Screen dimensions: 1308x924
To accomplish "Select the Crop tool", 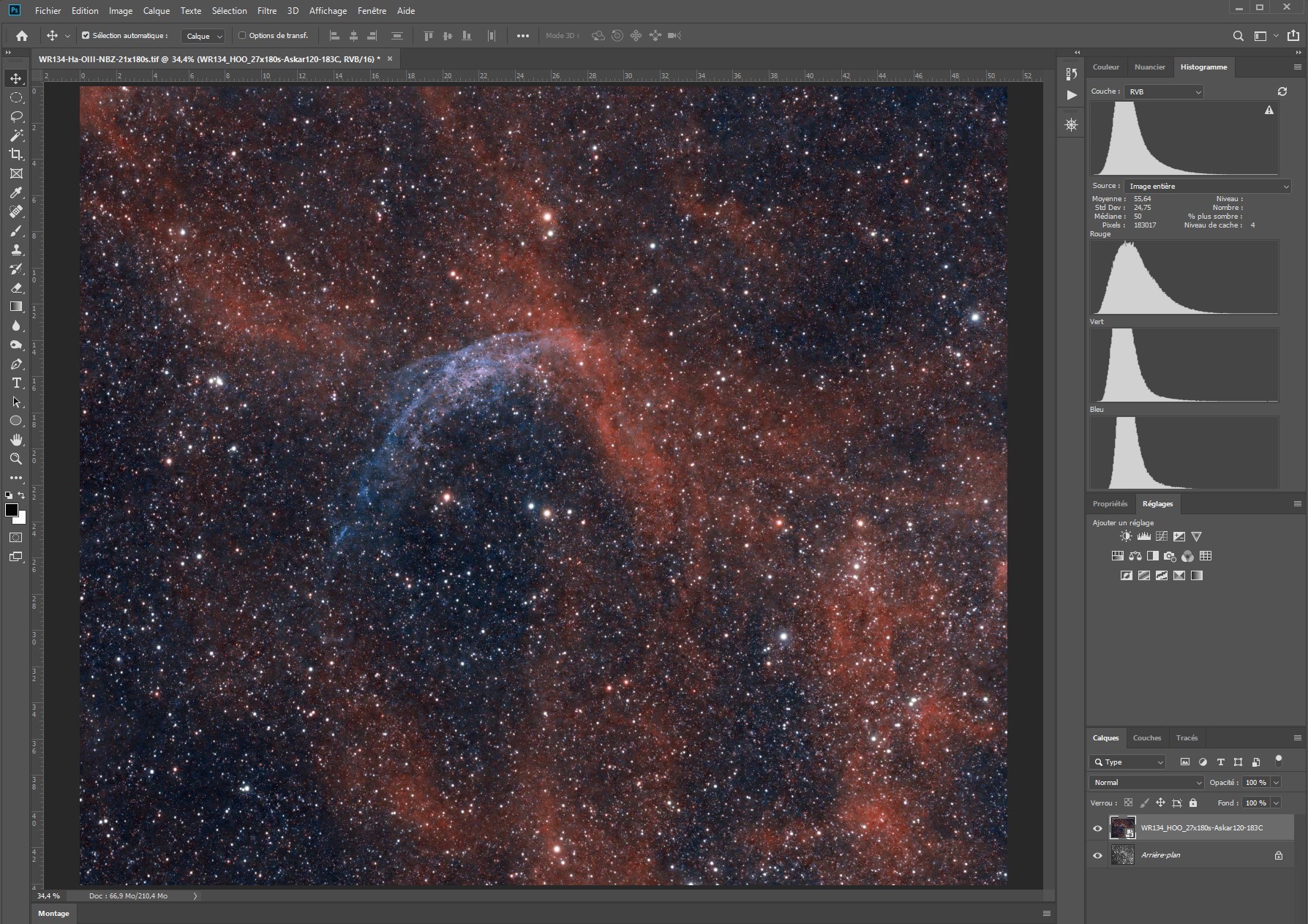I will (x=16, y=154).
